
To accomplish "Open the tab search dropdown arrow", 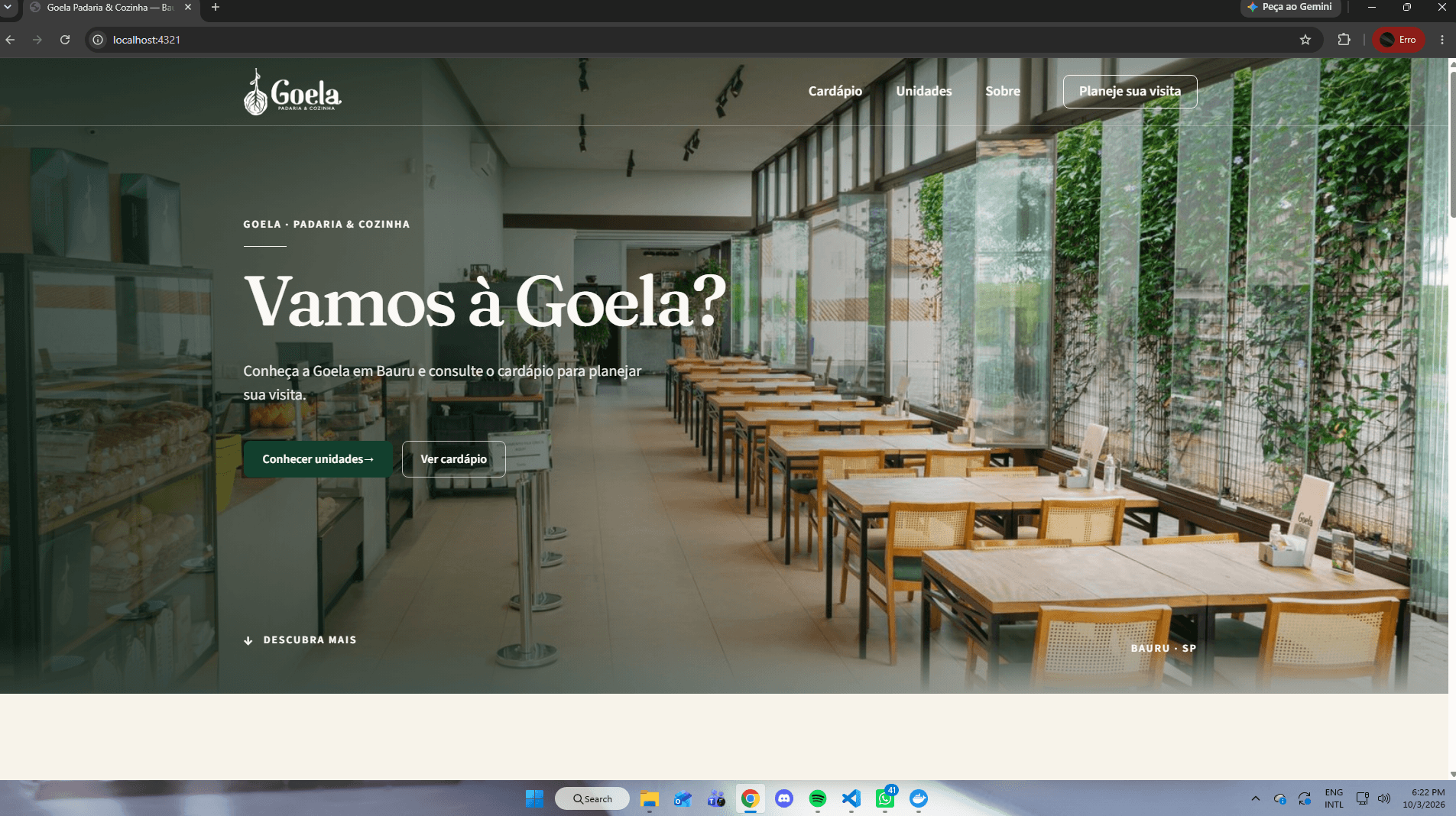I will coord(8,8).
